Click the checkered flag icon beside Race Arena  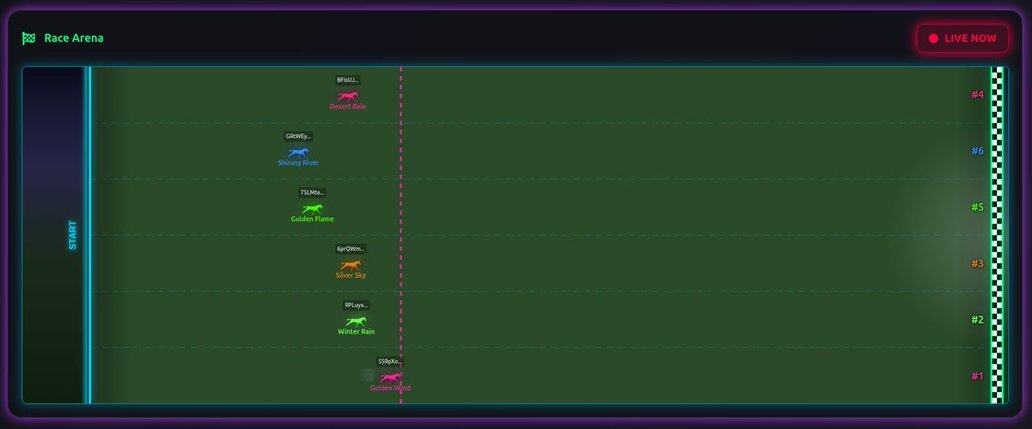(29, 38)
